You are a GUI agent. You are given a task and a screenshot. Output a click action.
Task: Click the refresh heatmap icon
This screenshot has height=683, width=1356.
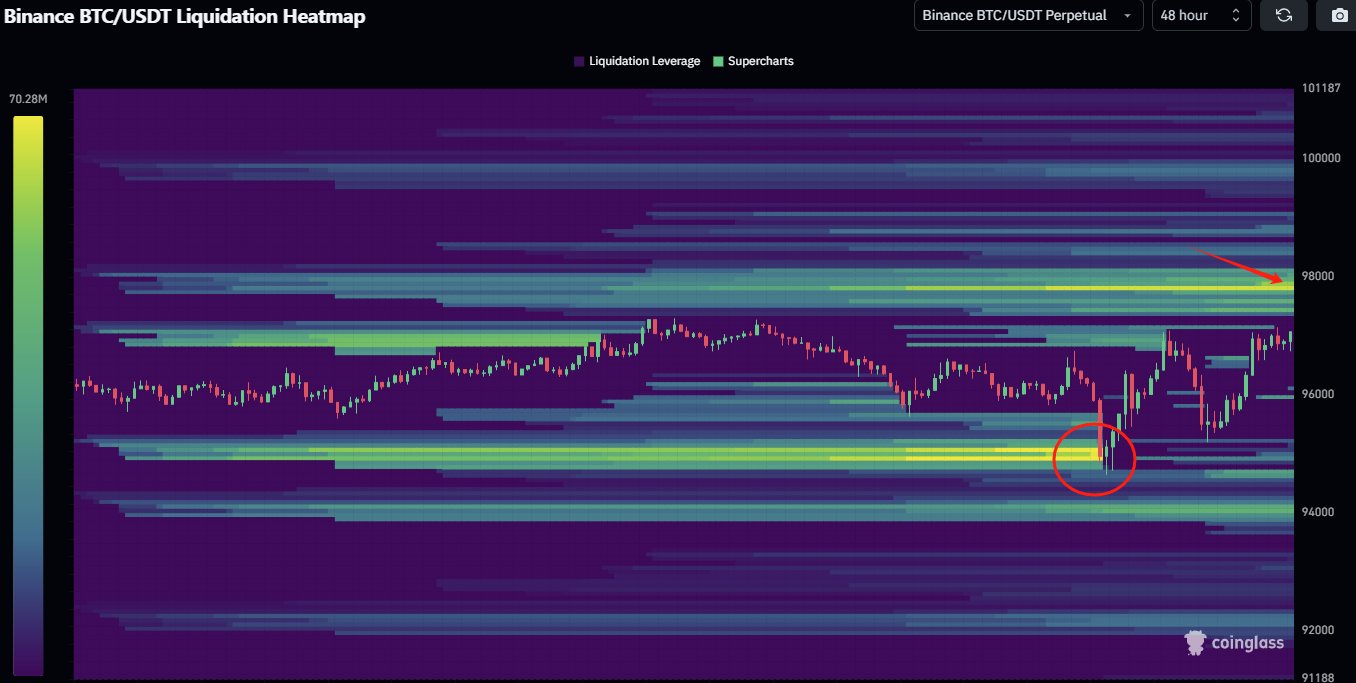[x=1284, y=16]
